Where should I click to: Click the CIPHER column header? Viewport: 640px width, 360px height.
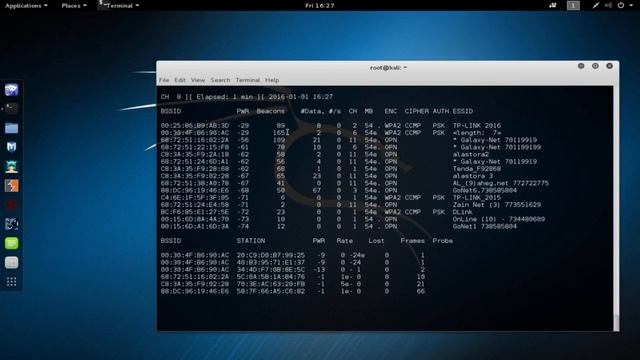(417, 111)
